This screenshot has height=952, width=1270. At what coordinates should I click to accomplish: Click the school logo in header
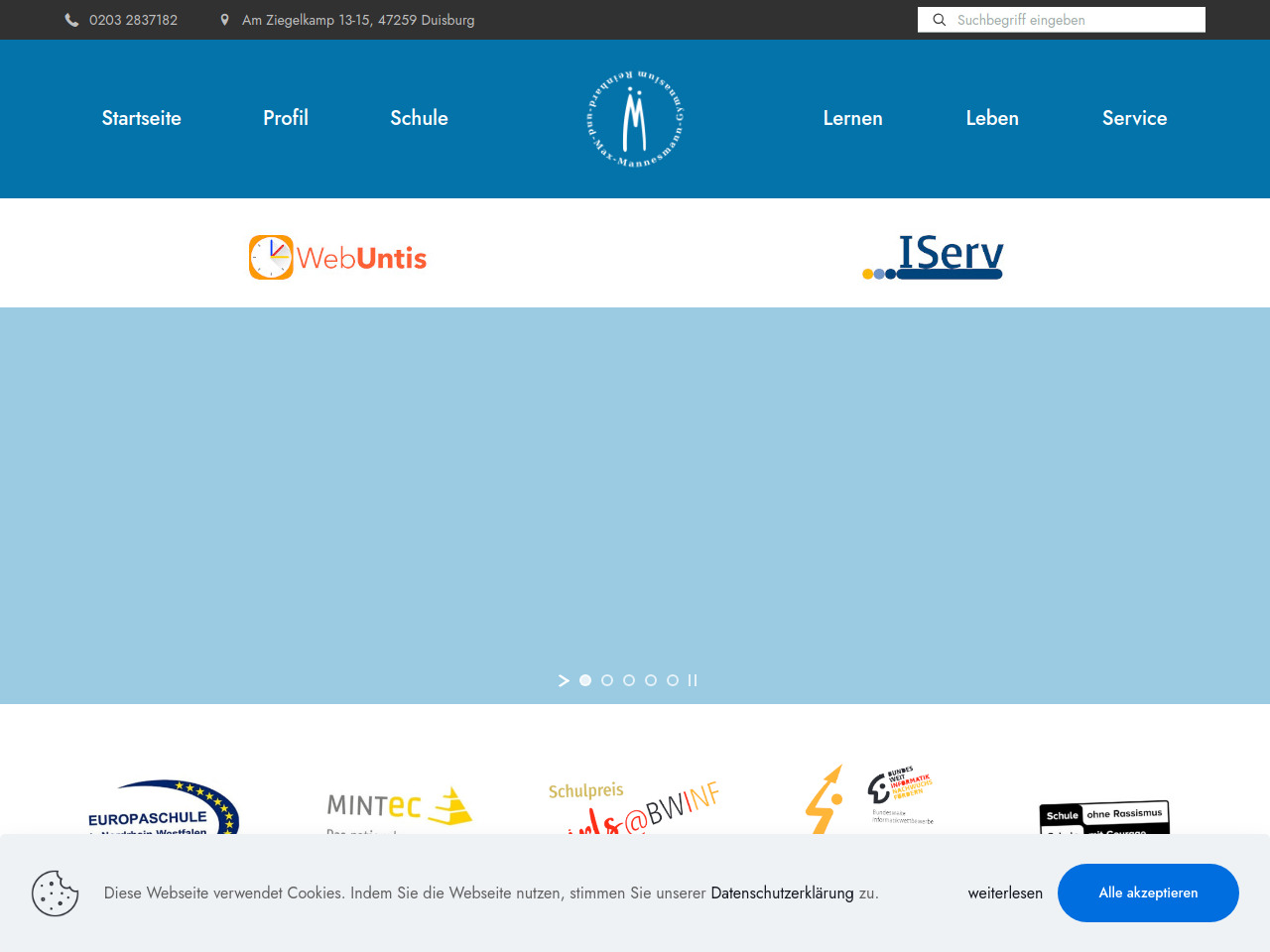tap(635, 119)
